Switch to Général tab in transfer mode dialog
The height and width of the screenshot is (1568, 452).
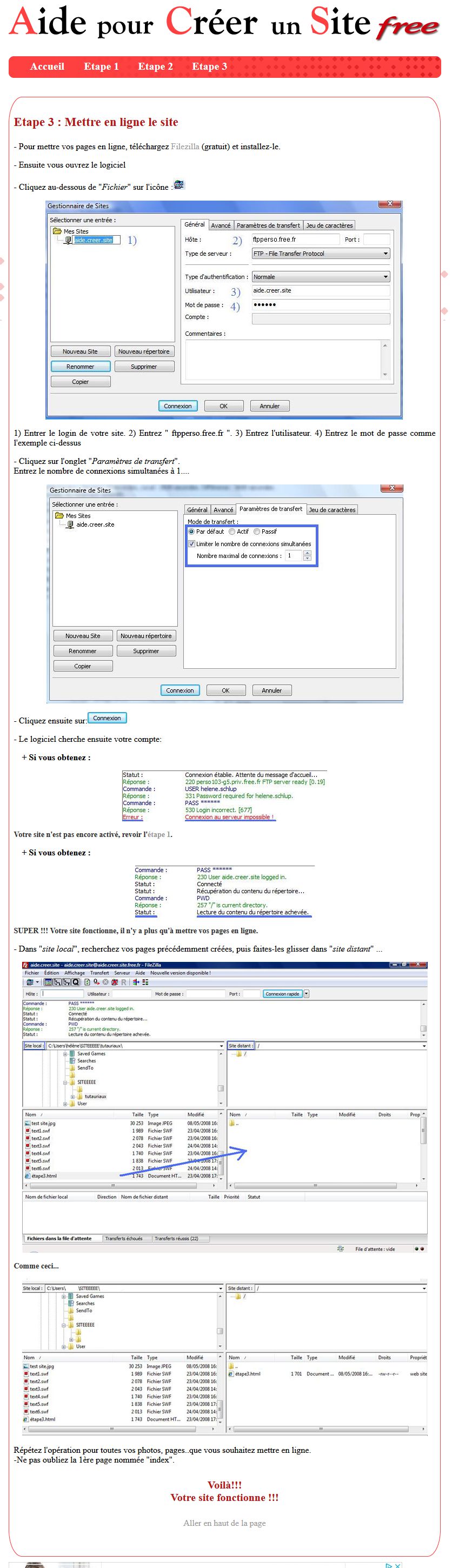[197, 509]
